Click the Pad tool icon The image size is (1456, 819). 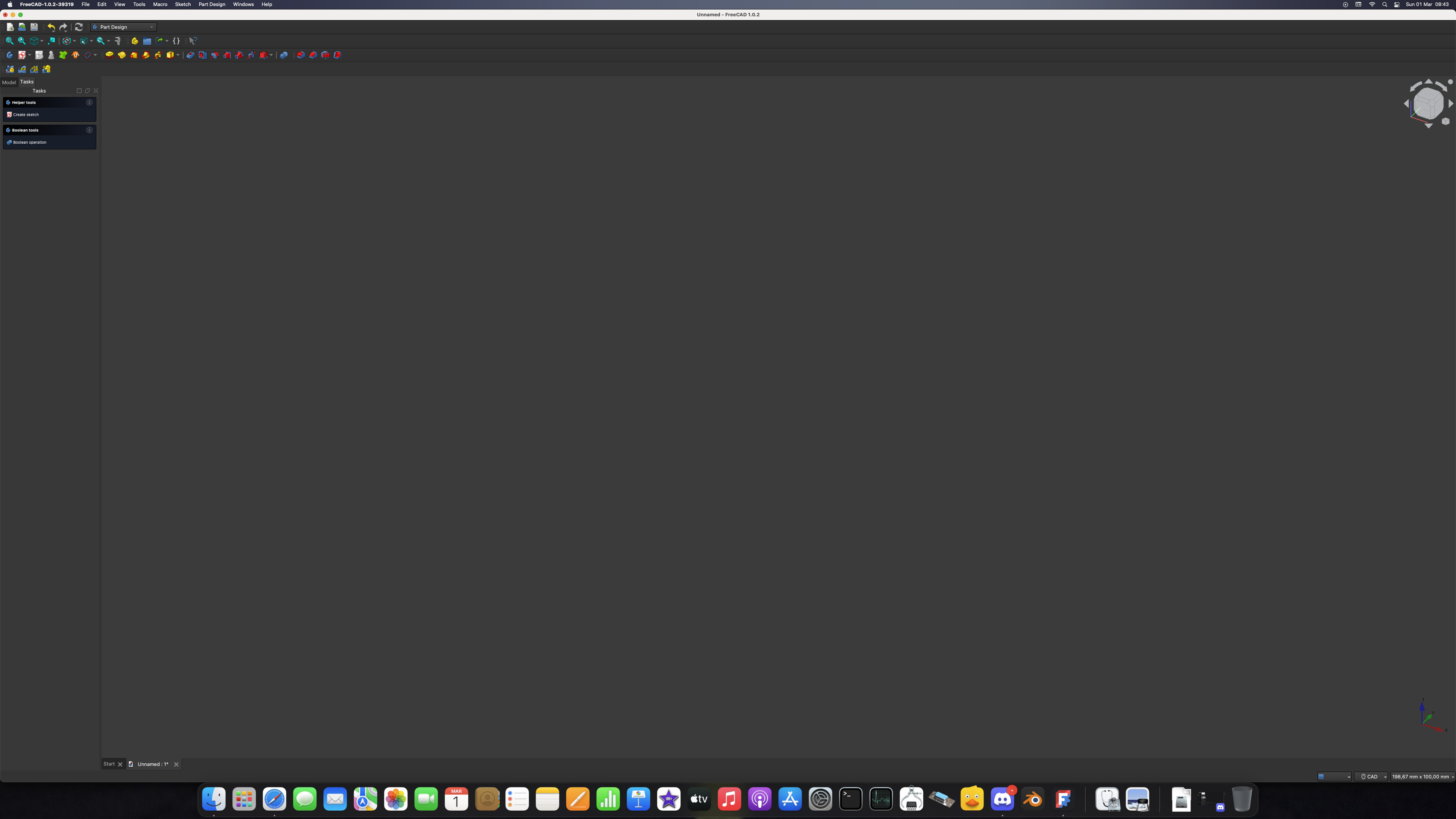click(109, 55)
